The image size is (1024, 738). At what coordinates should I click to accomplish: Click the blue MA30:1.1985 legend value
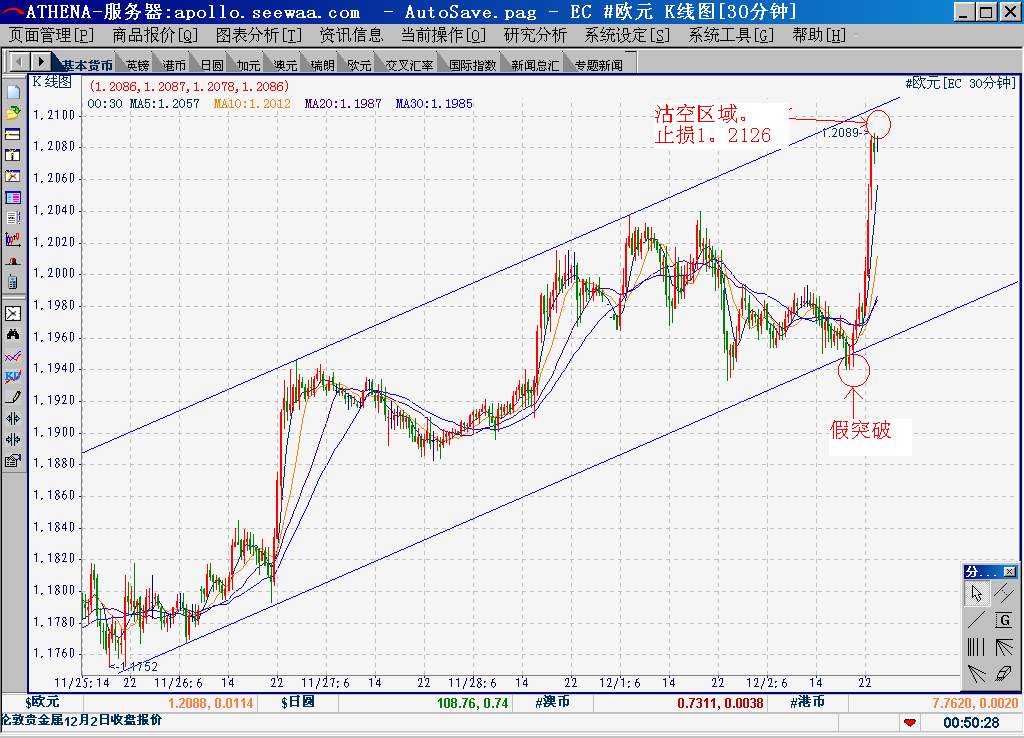coord(434,104)
